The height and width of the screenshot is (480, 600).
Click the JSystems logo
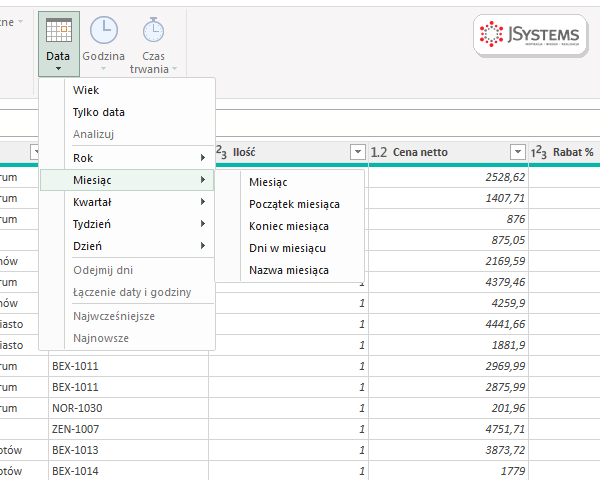tap(530, 36)
